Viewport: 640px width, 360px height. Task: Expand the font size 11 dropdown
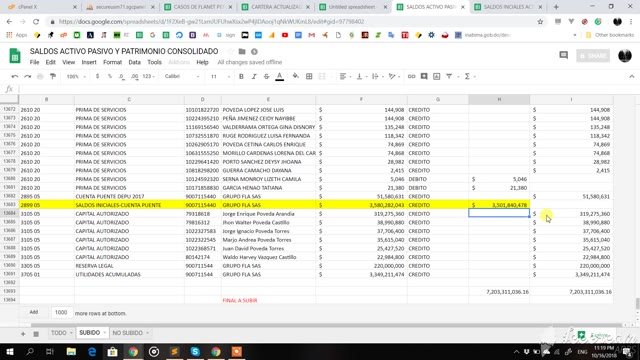[x=220, y=76]
